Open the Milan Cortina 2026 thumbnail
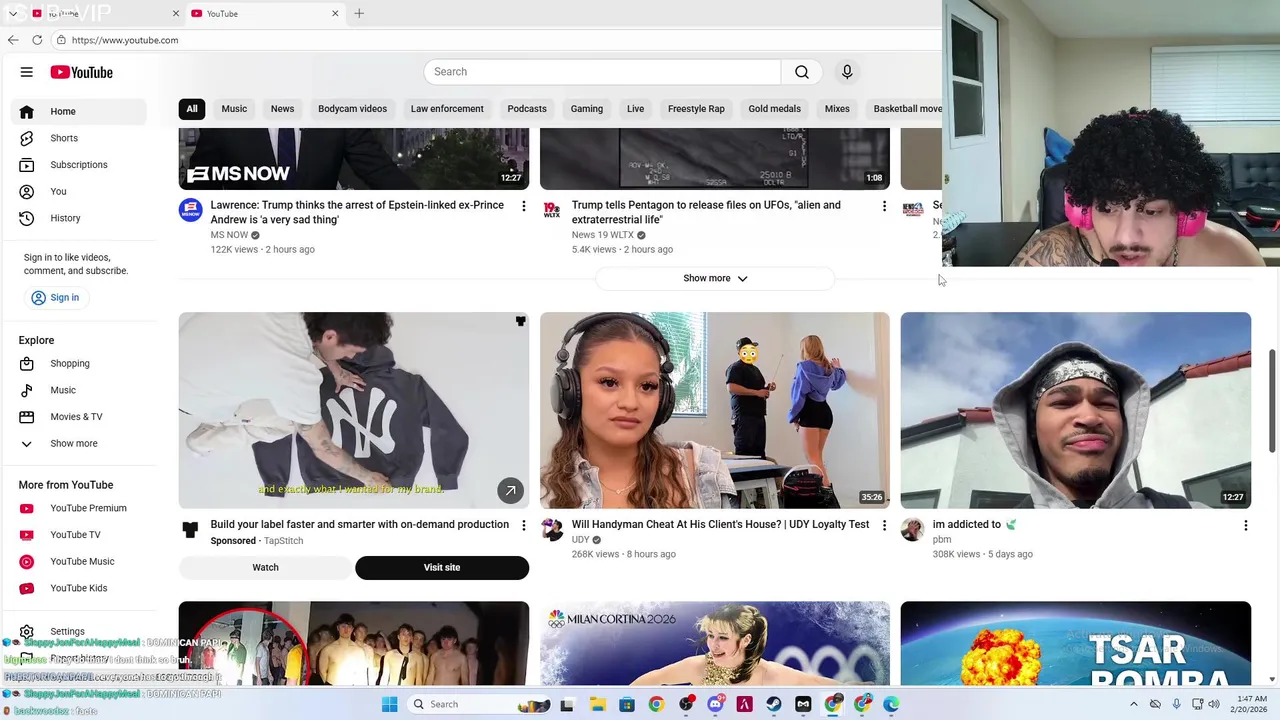 pos(715,643)
